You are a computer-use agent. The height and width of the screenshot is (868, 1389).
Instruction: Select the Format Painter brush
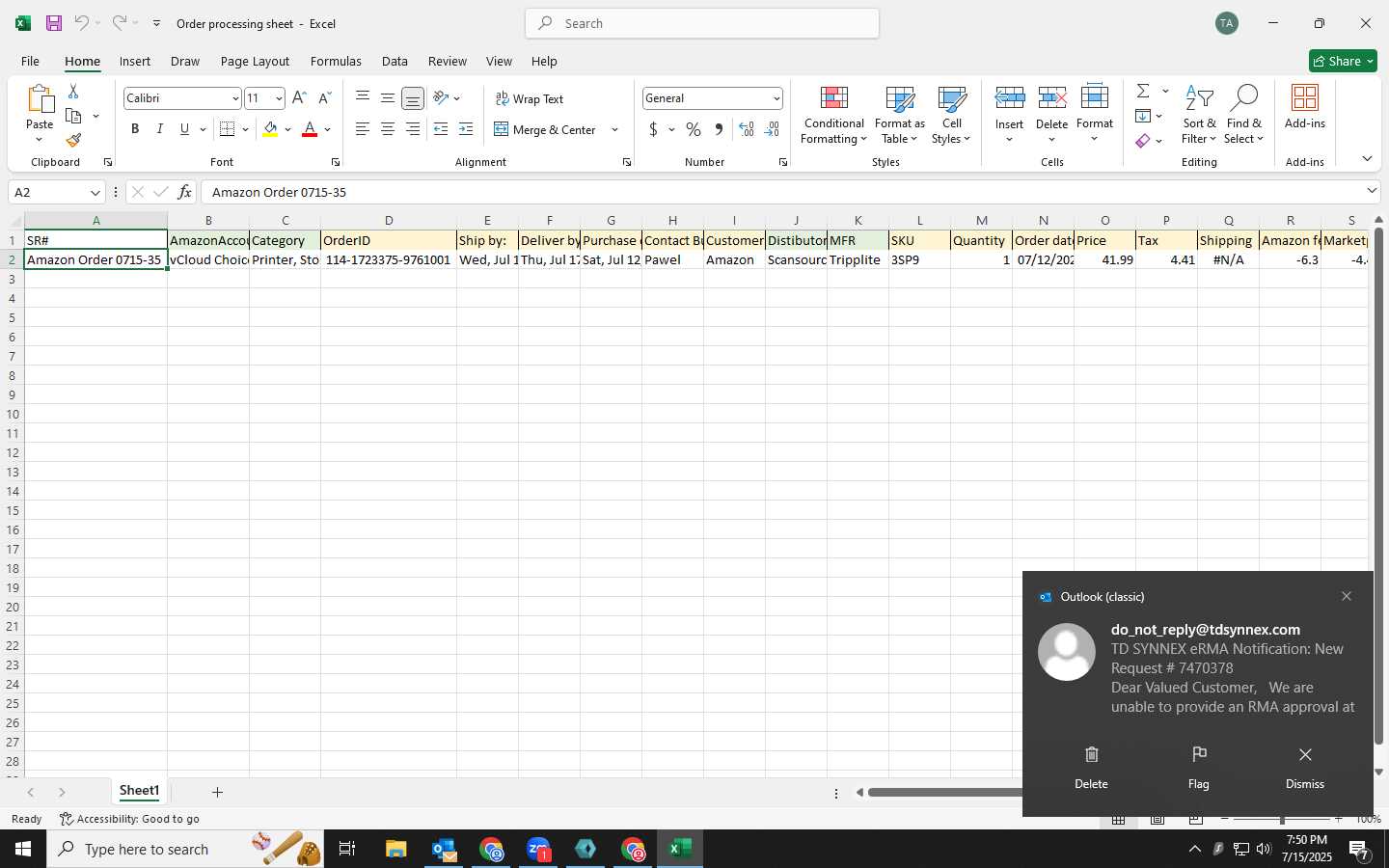(73, 140)
